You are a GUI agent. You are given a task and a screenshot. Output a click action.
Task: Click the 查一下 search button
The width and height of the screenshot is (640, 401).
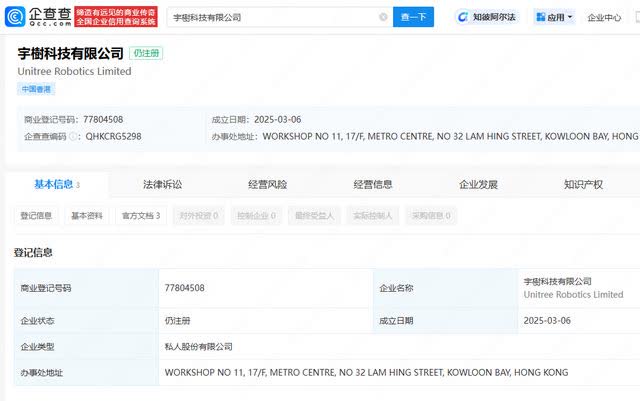tap(413, 17)
